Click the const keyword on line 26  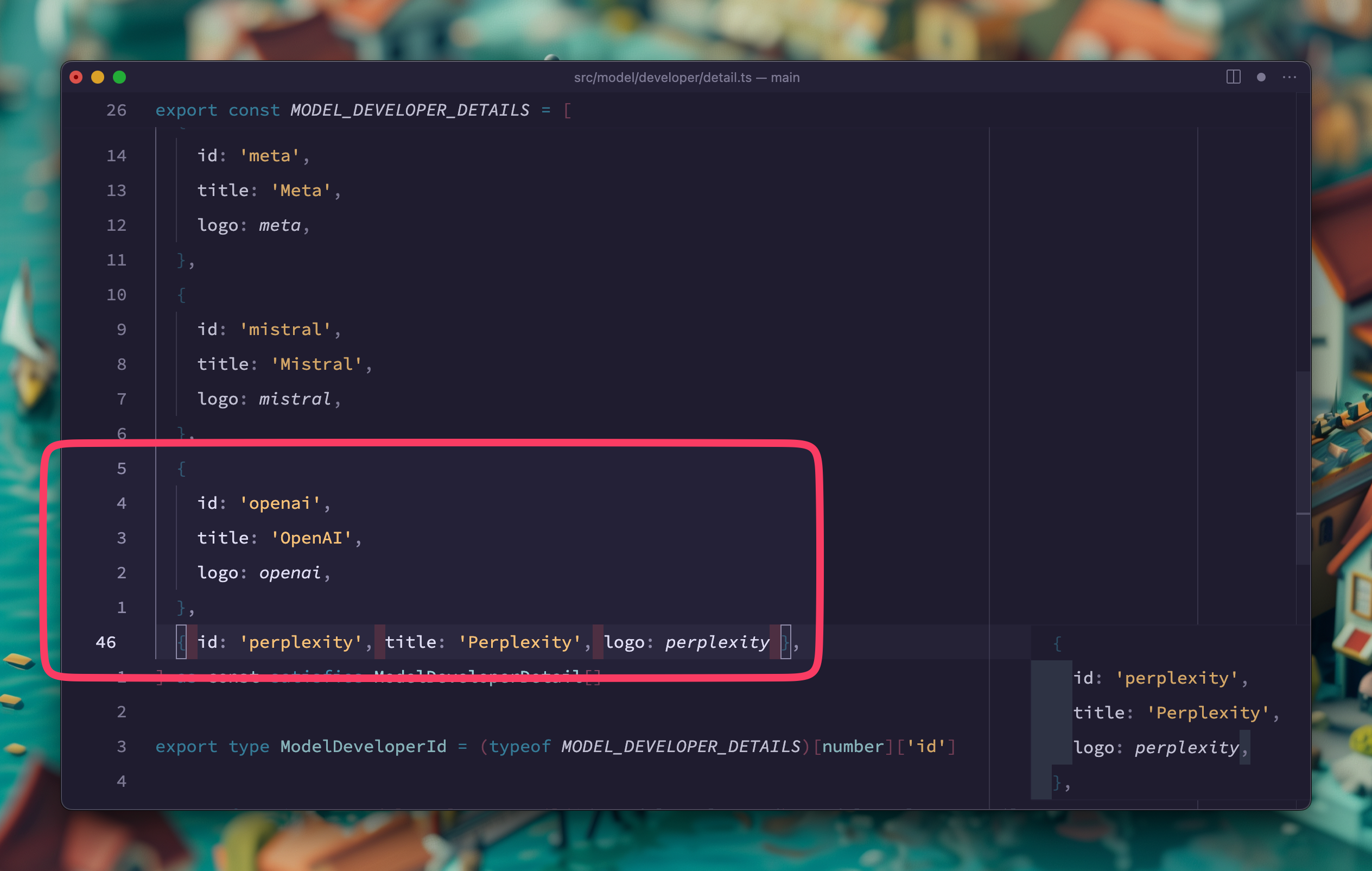pos(253,110)
